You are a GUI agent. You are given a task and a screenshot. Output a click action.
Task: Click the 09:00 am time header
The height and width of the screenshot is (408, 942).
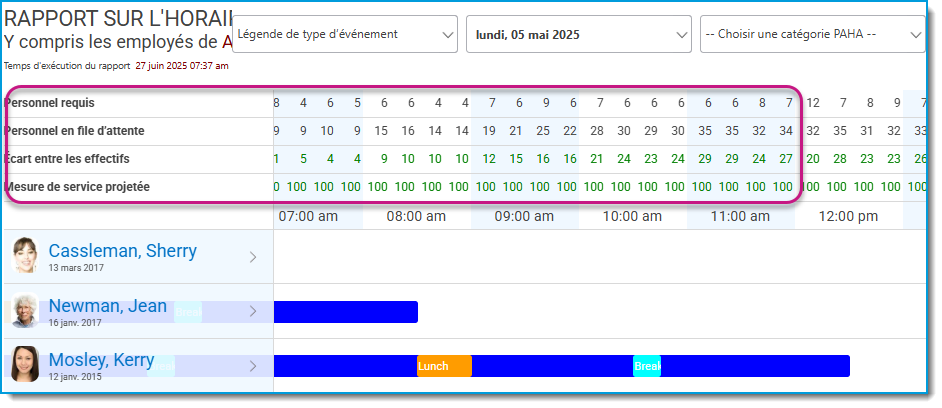click(524, 216)
